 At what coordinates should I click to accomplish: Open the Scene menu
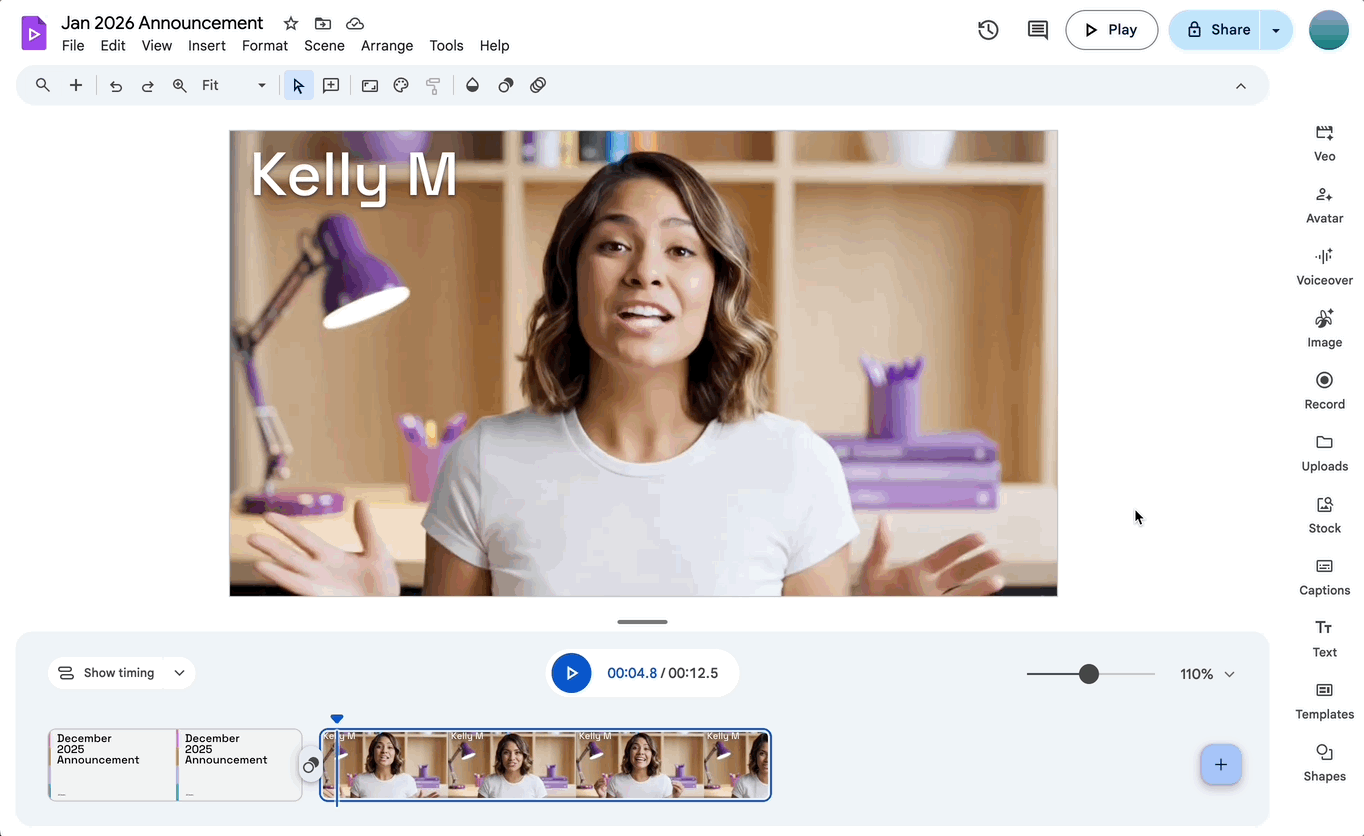(x=324, y=46)
